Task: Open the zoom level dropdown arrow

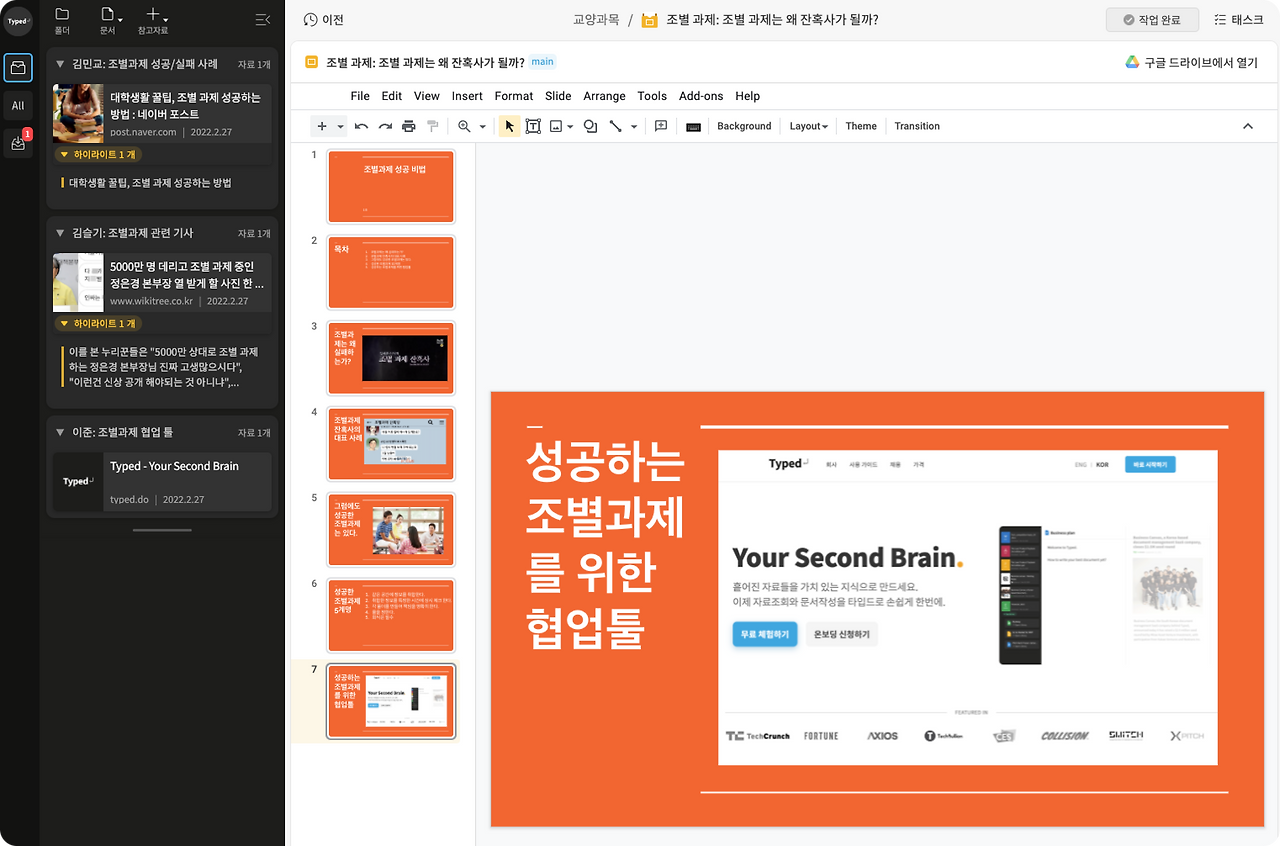Action: 482,126
